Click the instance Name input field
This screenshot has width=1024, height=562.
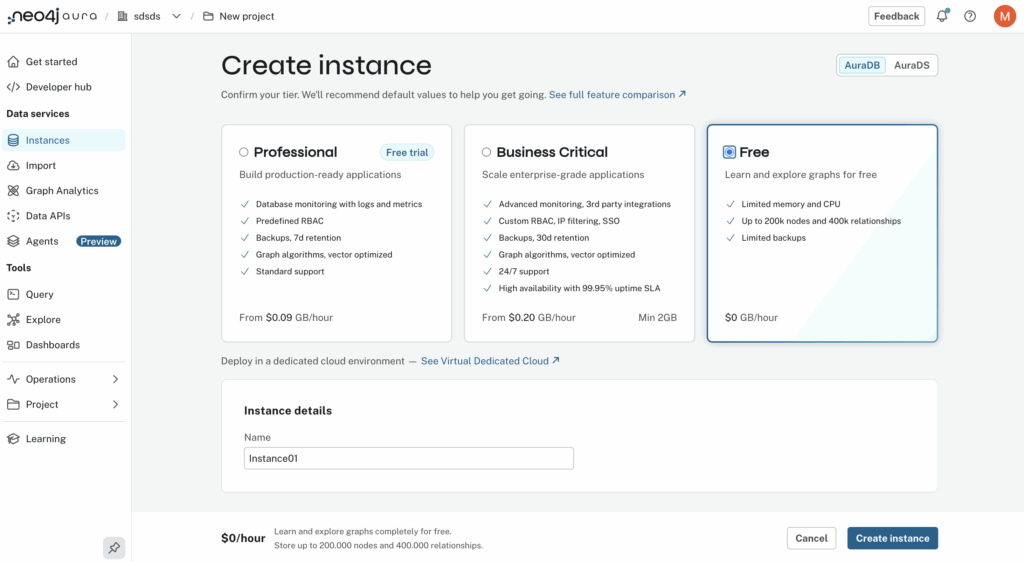(x=408, y=458)
